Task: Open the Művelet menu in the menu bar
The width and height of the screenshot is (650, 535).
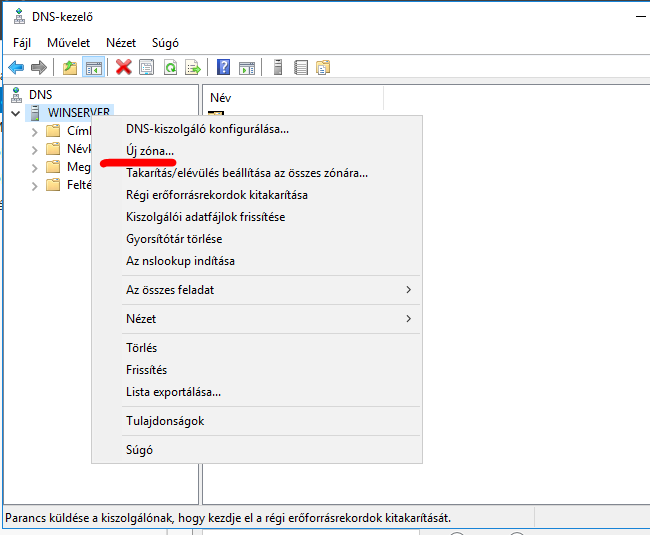Action: [x=67, y=43]
